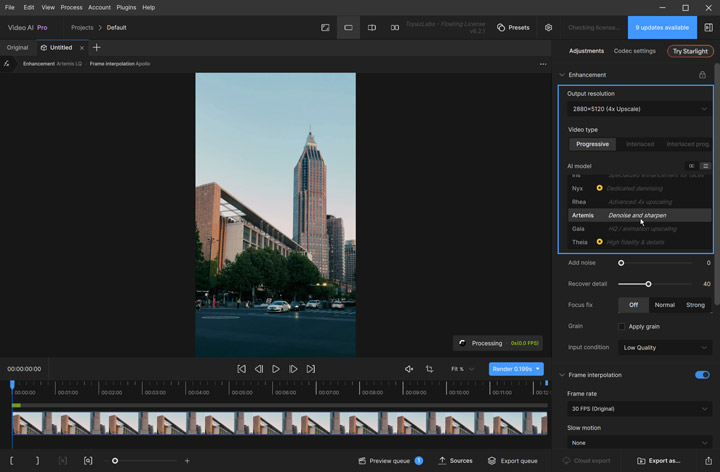
Task: Switch AI model to compact view icon
Action: tap(692, 166)
